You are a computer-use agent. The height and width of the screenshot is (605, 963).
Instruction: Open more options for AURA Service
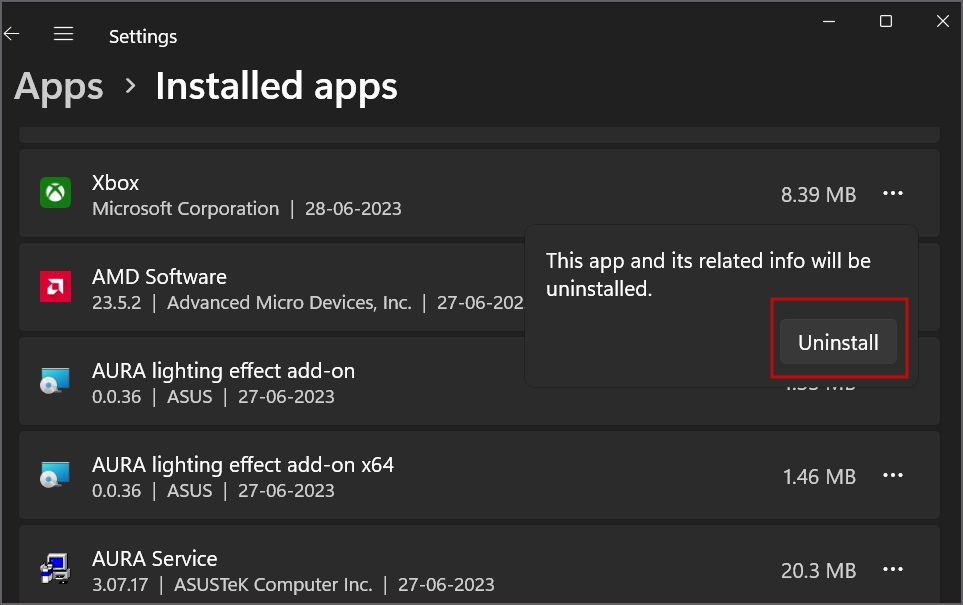pyautogui.click(x=893, y=570)
